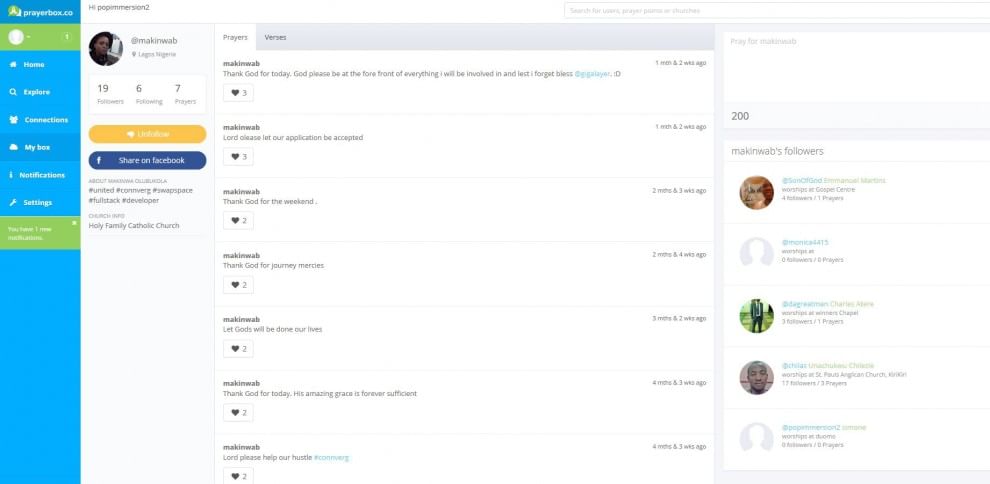Open @monica4415 follower profile link
The image size is (990, 484).
point(805,242)
